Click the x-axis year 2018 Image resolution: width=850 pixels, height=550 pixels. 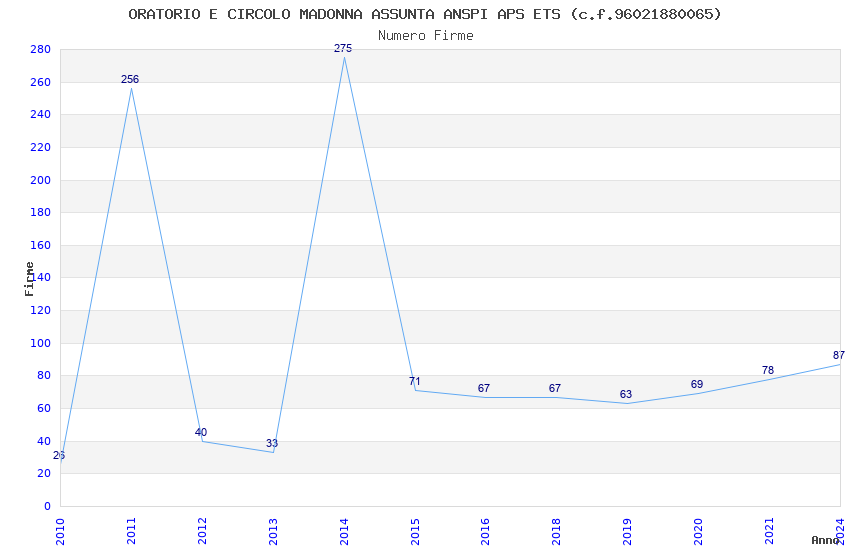(x=556, y=532)
